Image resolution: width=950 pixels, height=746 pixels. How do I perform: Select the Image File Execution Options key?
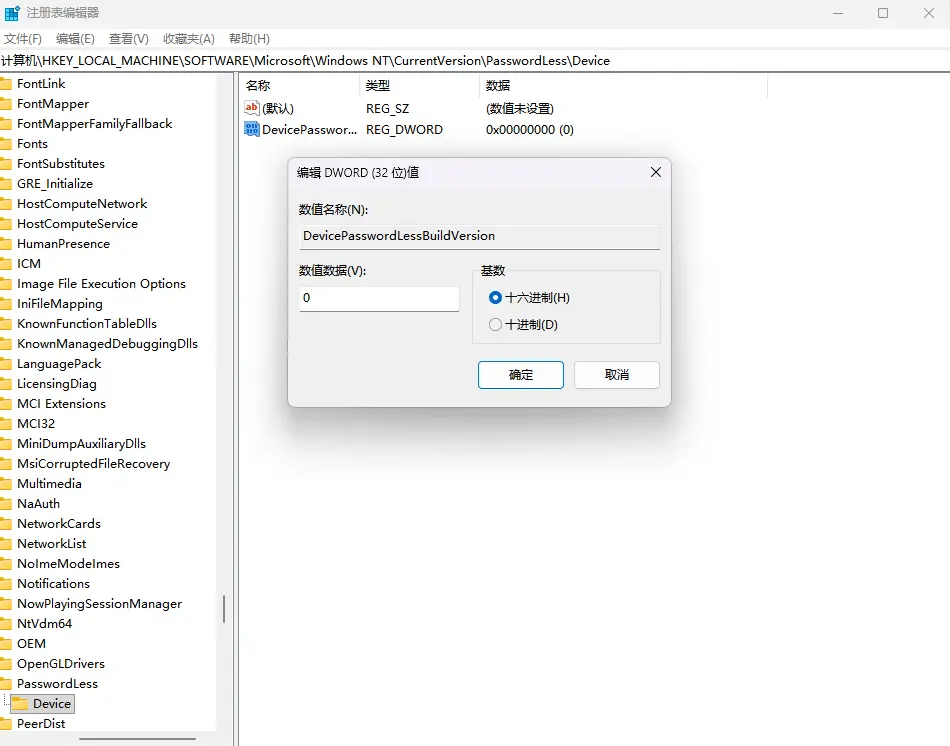tap(101, 284)
